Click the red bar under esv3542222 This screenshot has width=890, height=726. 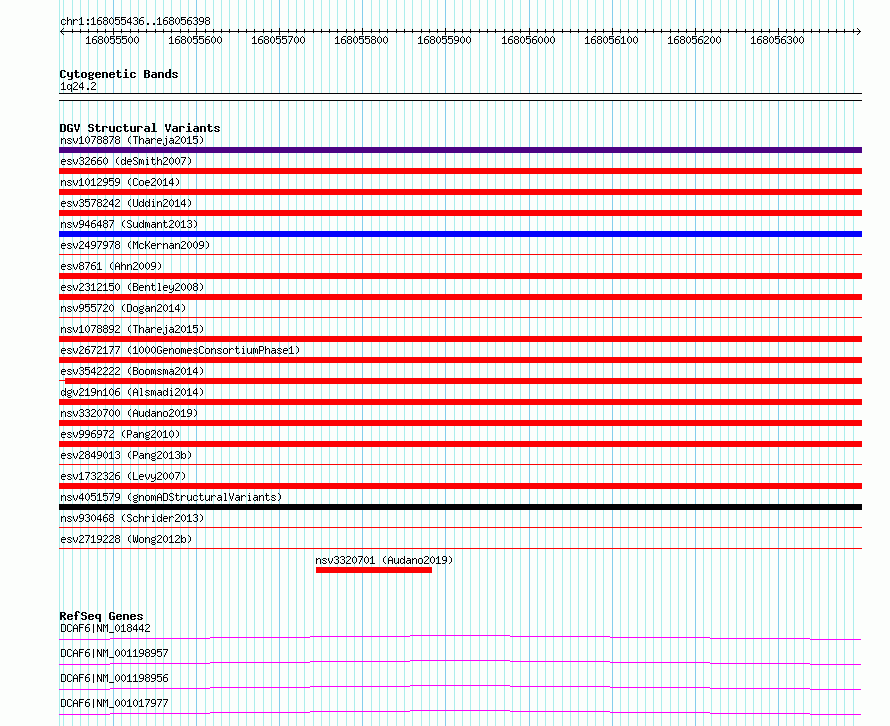click(x=463, y=381)
